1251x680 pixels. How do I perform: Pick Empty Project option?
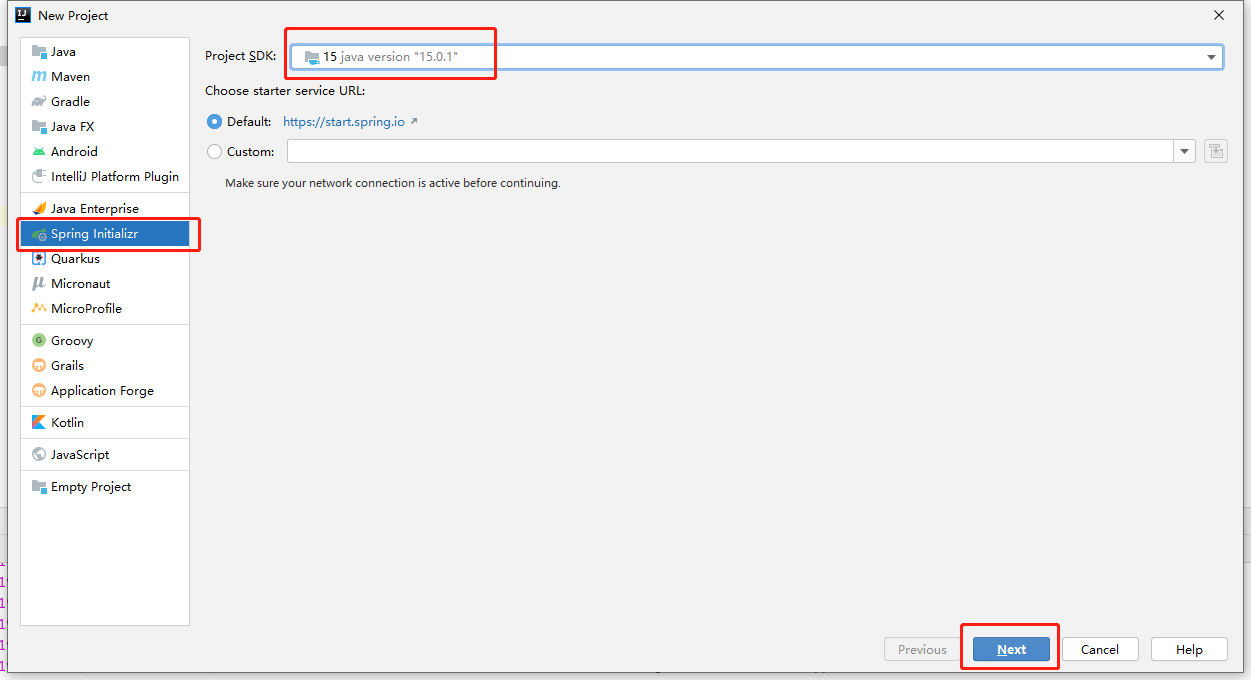[x=105, y=487]
